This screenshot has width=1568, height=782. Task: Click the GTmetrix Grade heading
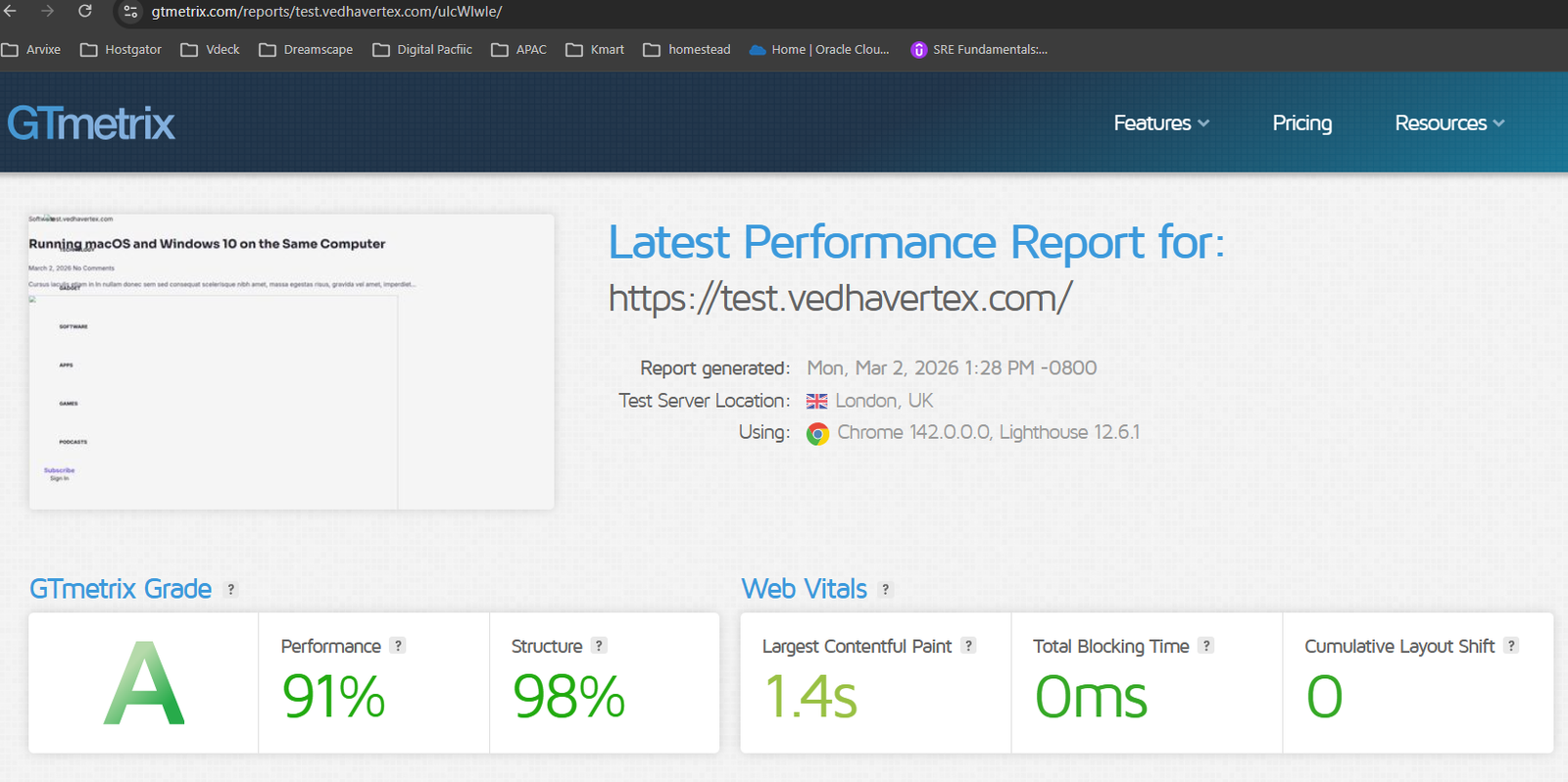point(121,589)
